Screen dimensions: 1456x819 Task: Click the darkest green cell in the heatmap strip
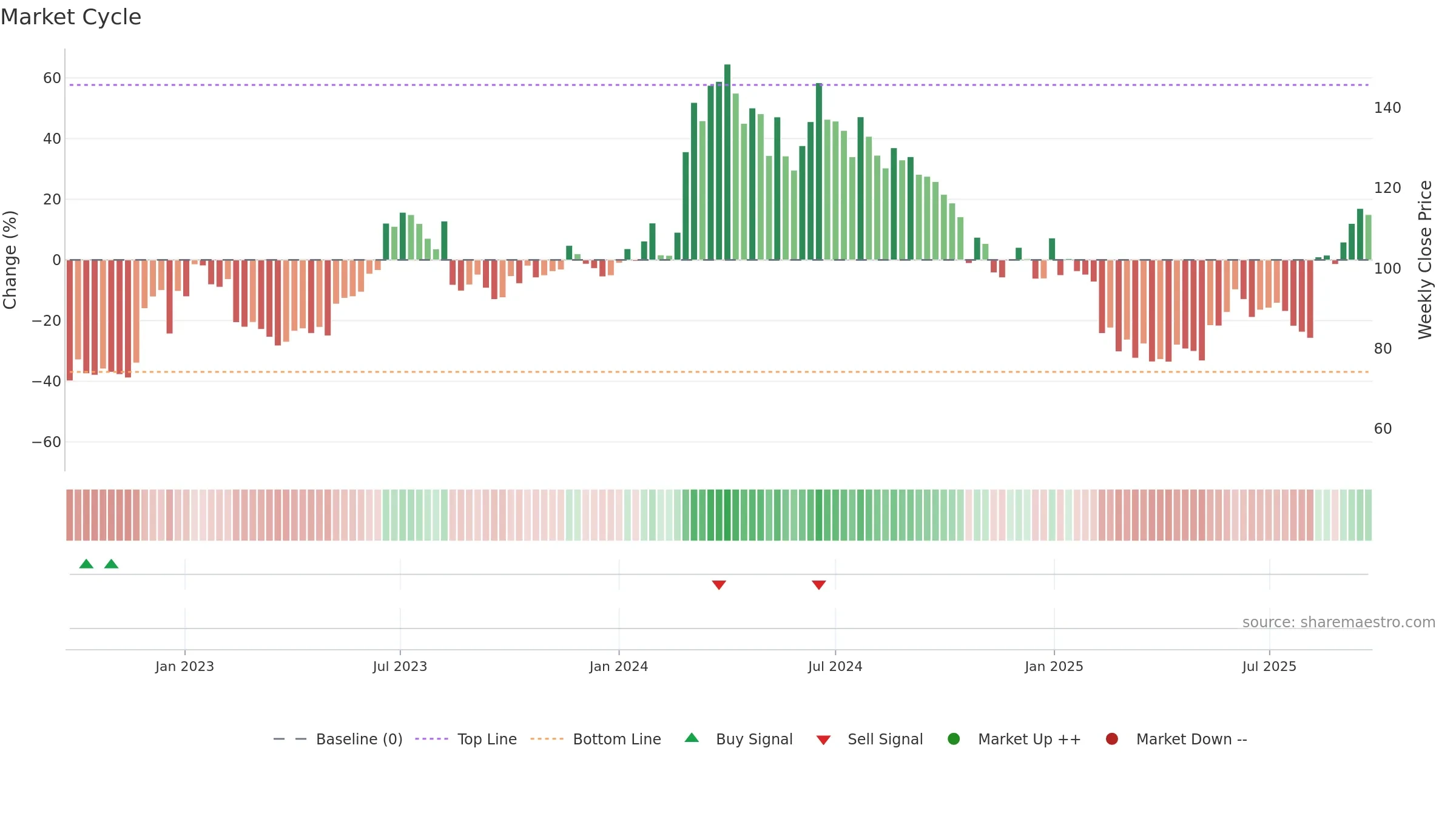coord(727,515)
